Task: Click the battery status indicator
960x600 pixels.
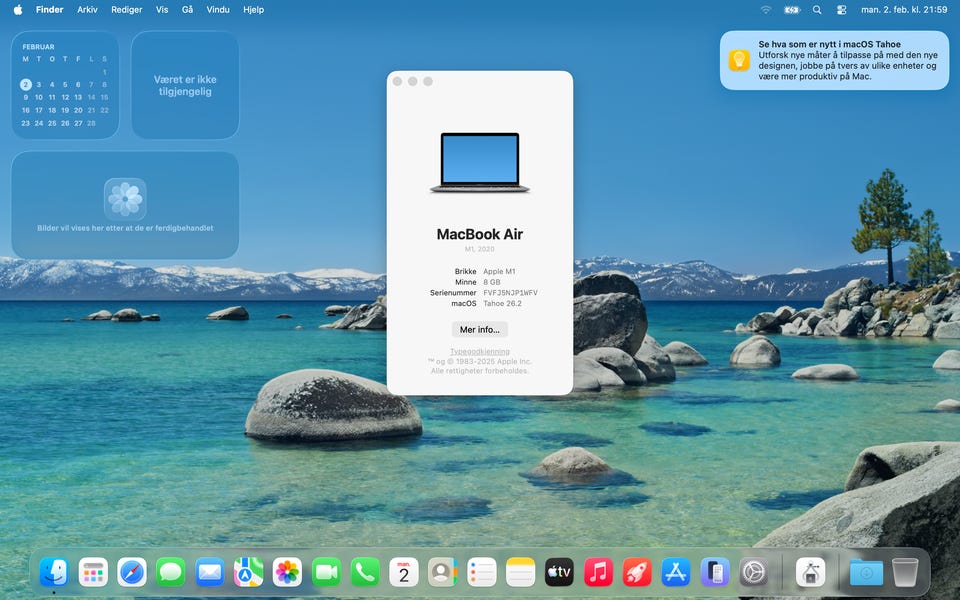Action: pyautogui.click(x=792, y=9)
